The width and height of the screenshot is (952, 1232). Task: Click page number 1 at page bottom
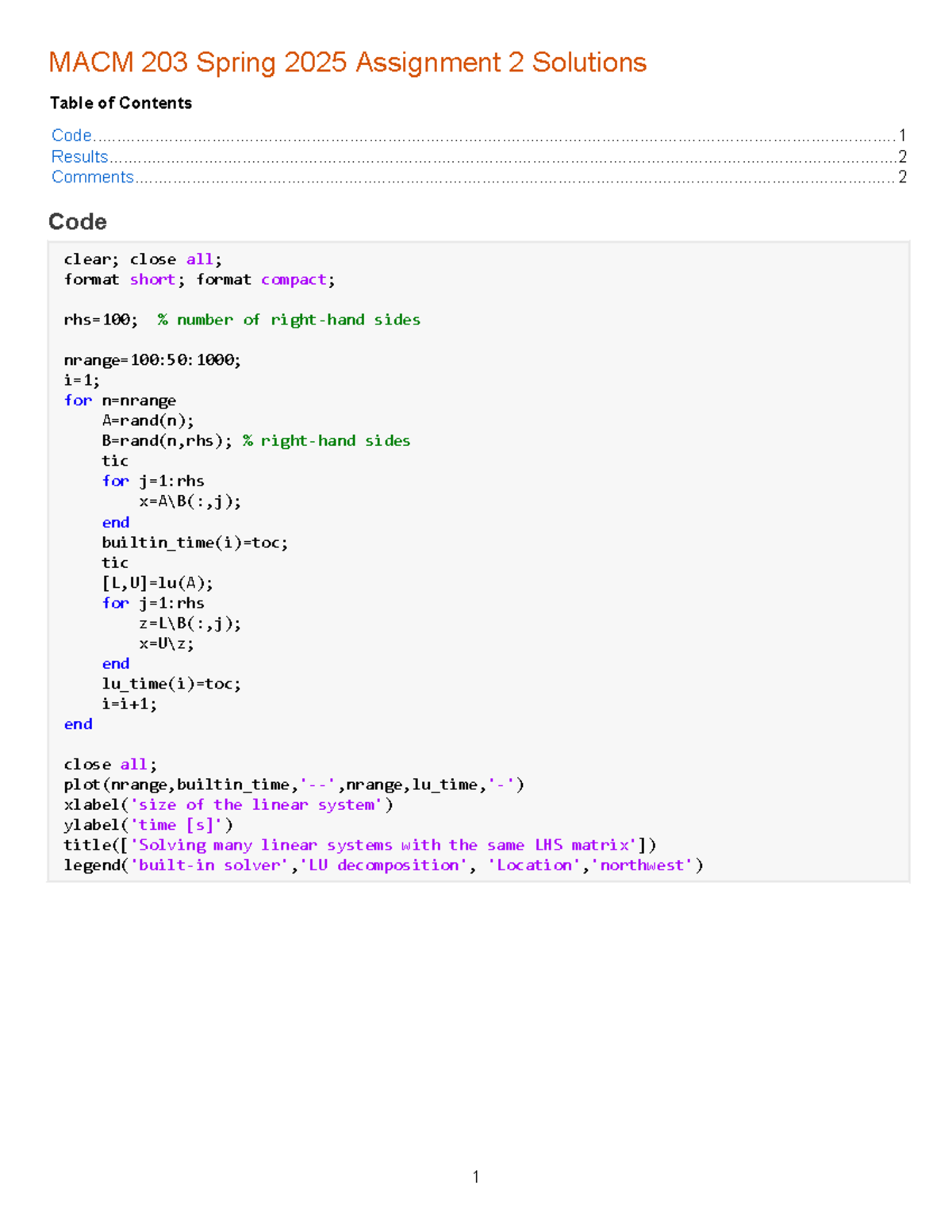[475, 1177]
